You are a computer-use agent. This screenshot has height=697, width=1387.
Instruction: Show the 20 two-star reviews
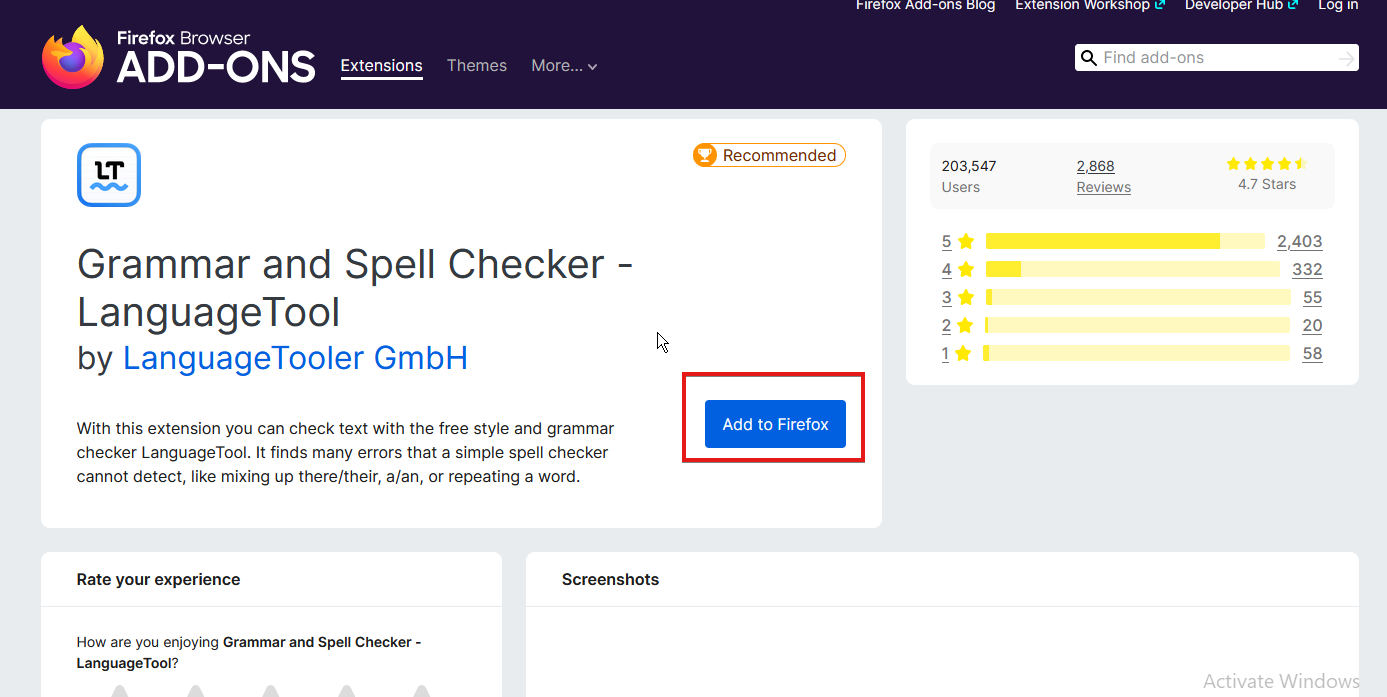click(1312, 325)
